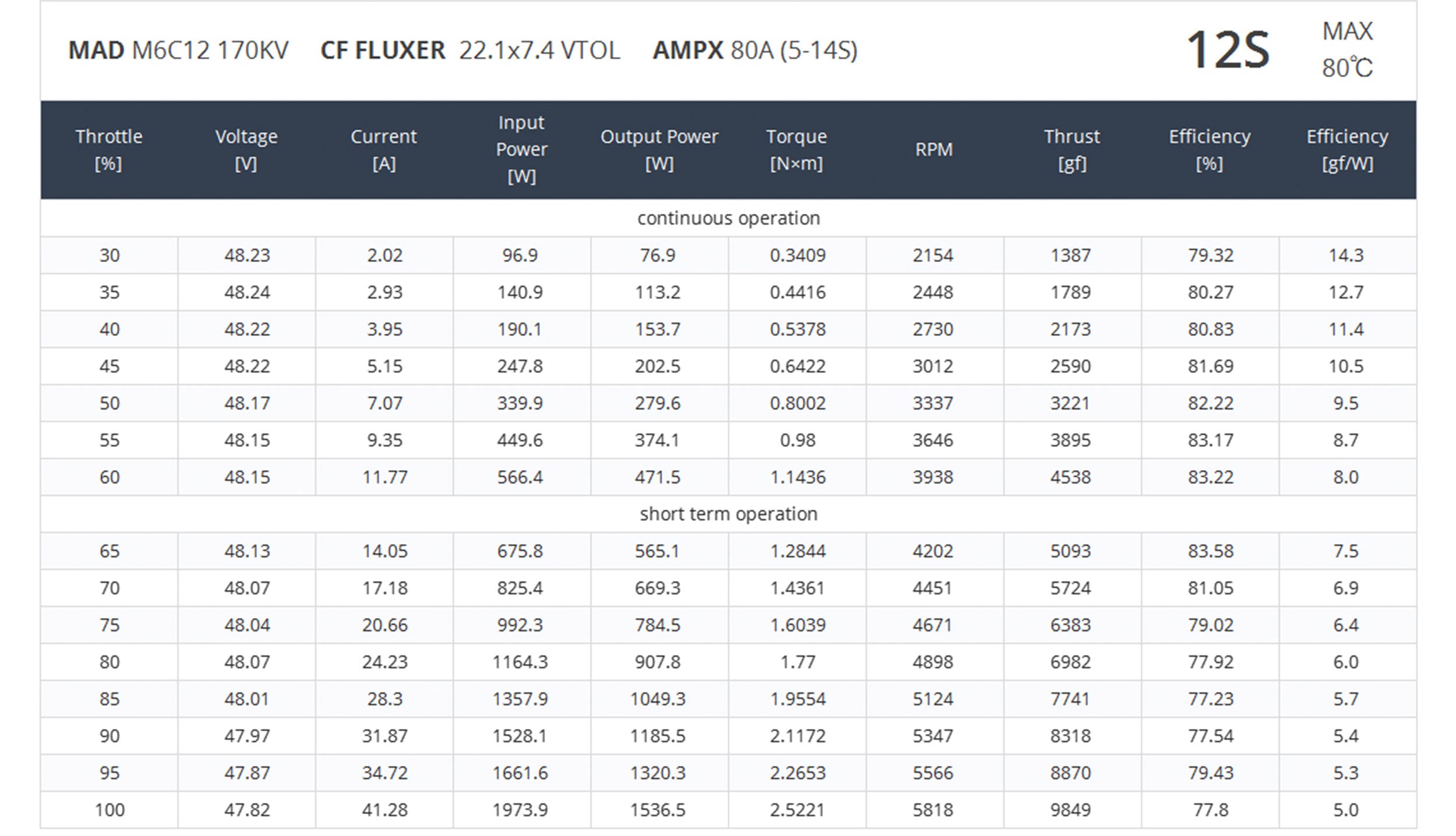Click the 5818 RPM value cell

tap(933, 810)
